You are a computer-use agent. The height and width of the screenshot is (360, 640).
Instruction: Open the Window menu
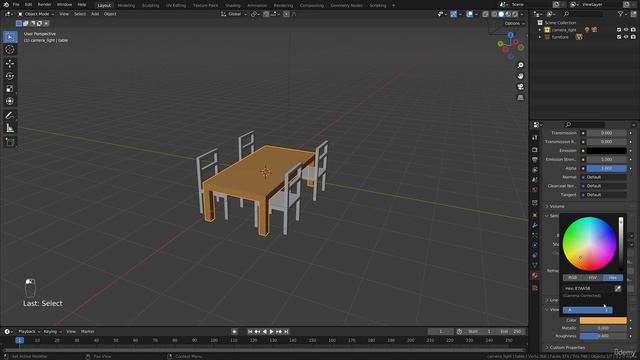pyautogui.click(x=64, y=4)
